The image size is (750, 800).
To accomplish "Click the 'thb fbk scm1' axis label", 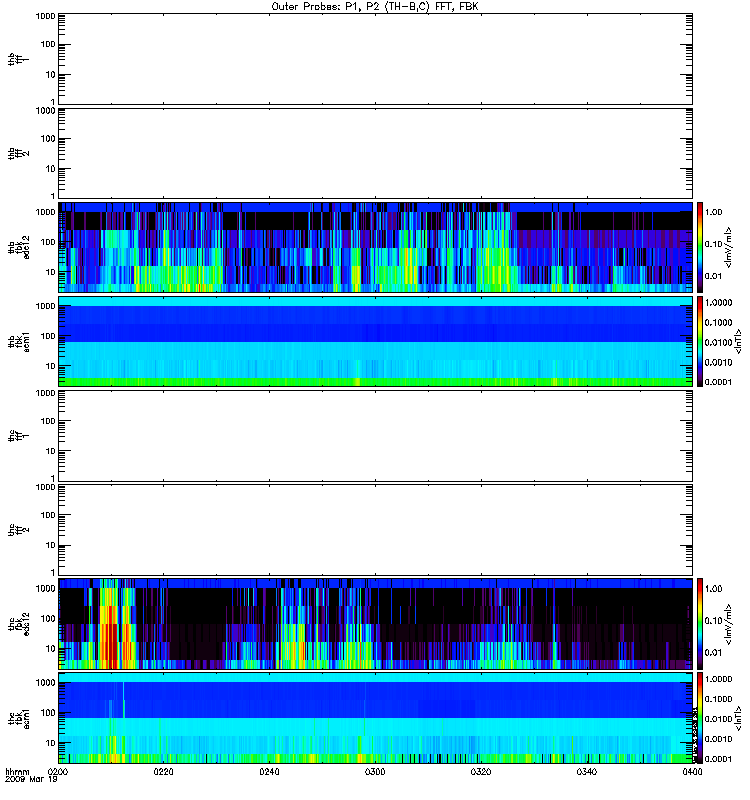I will click(x=19, y=341).
